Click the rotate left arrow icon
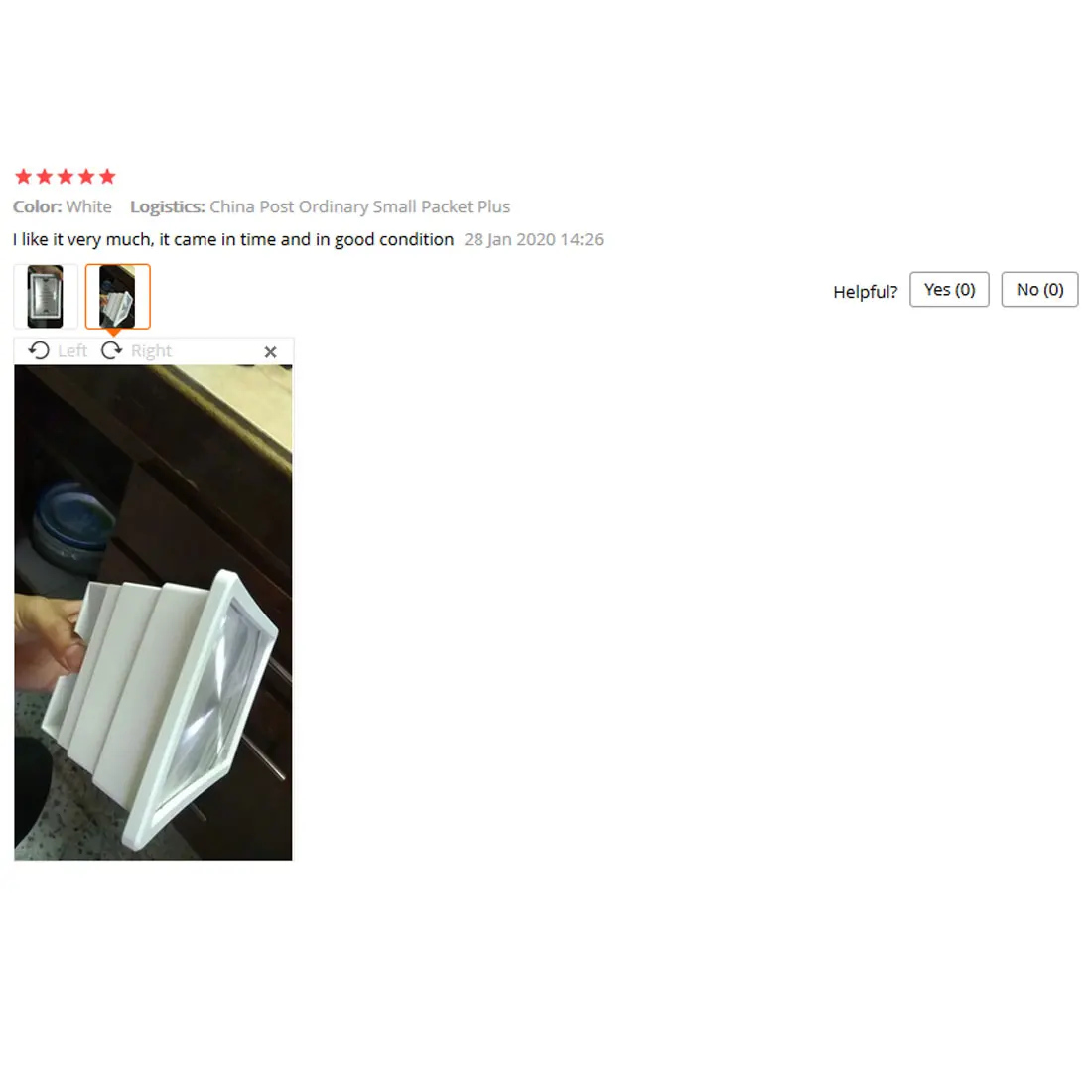 39,350
